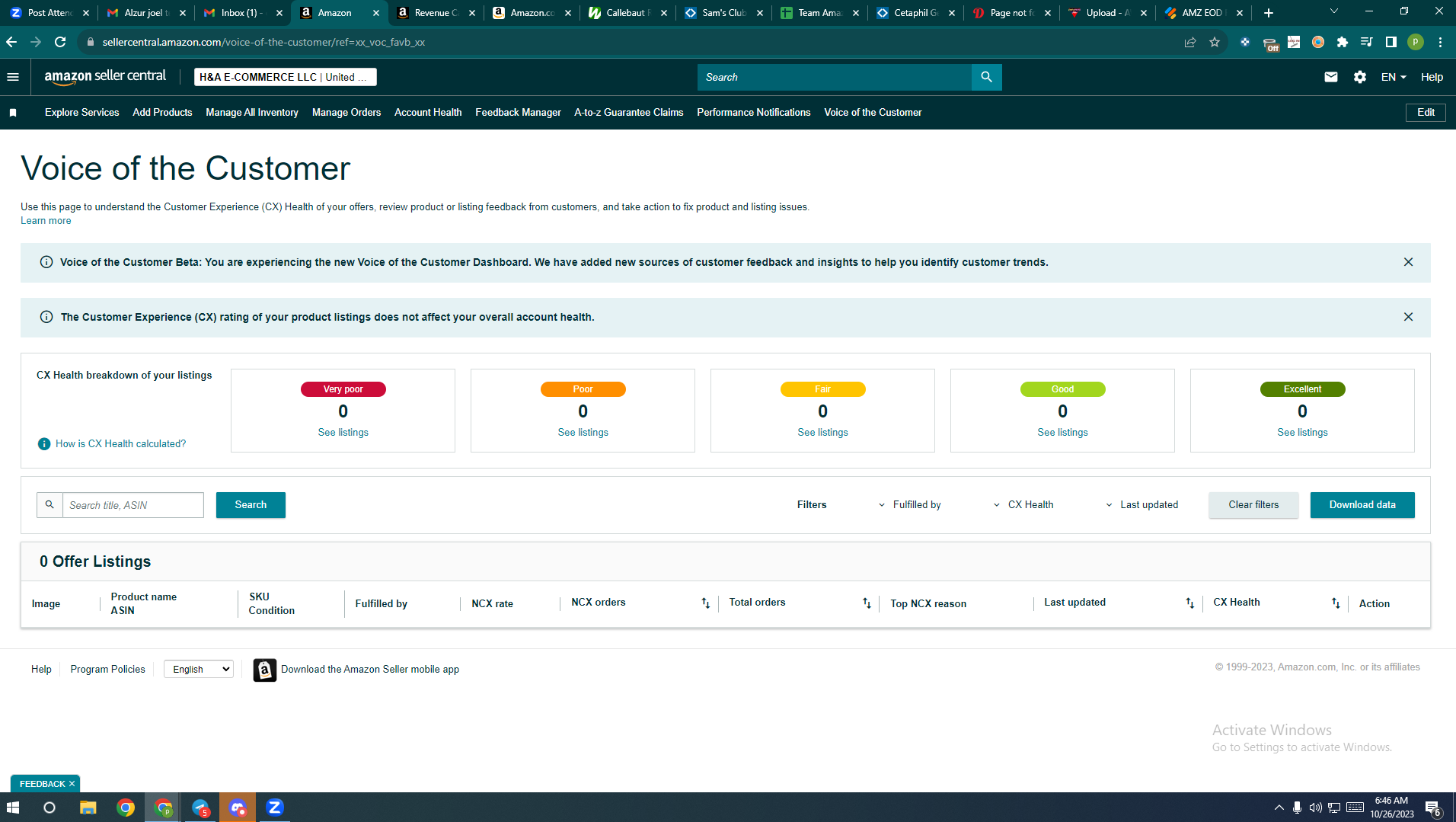Focus the Seller Central header search box
This screenshot has width=1456, height=822.
pos(835,77)
